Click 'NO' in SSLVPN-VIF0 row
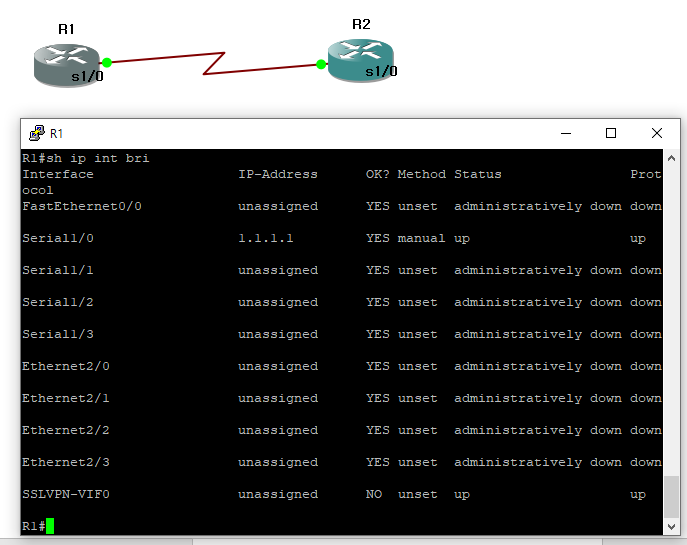The image size is (687, 545). (374, 494)
